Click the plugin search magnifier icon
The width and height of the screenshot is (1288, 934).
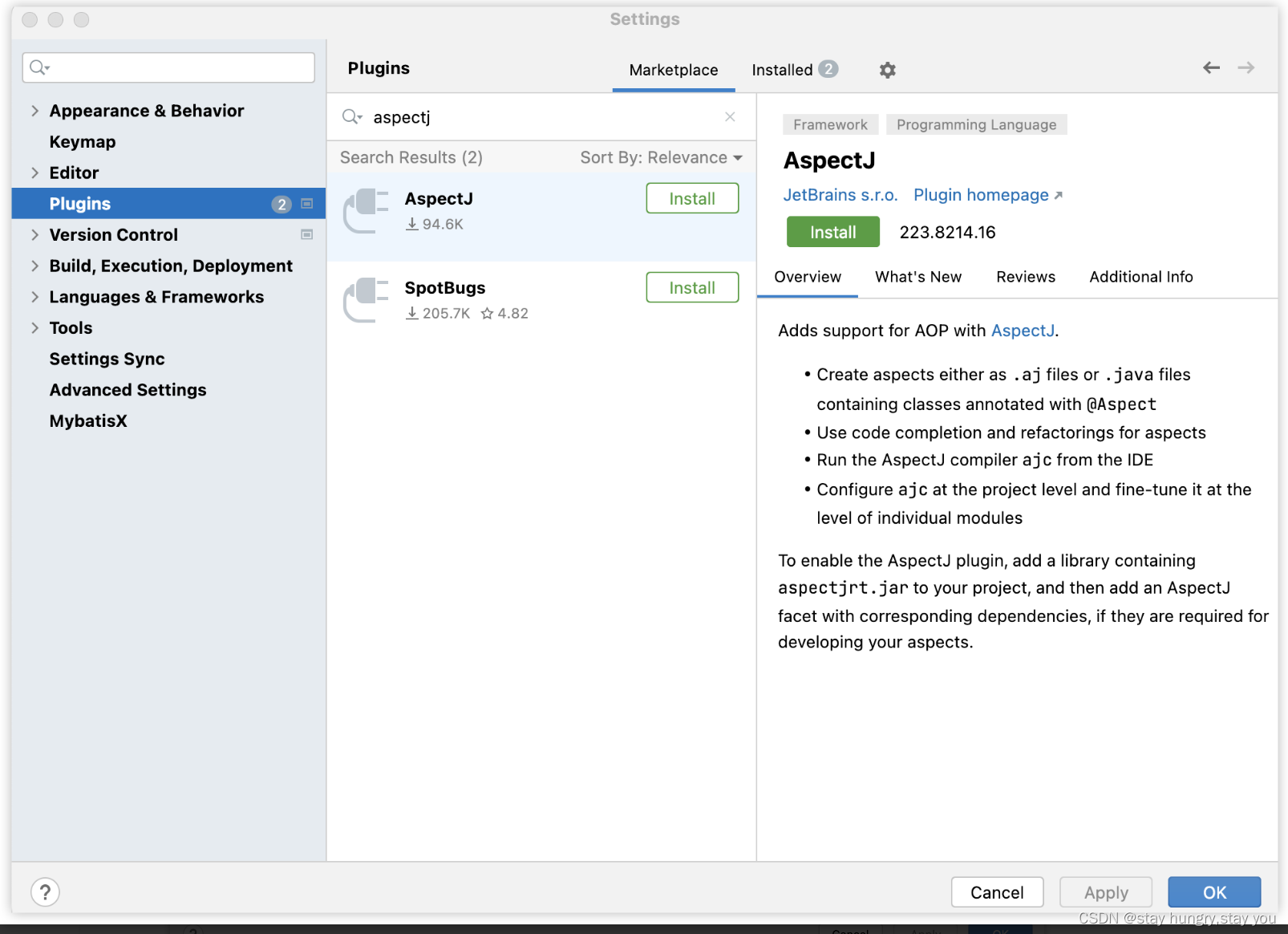pyautogui.click(x=352, y=117)
